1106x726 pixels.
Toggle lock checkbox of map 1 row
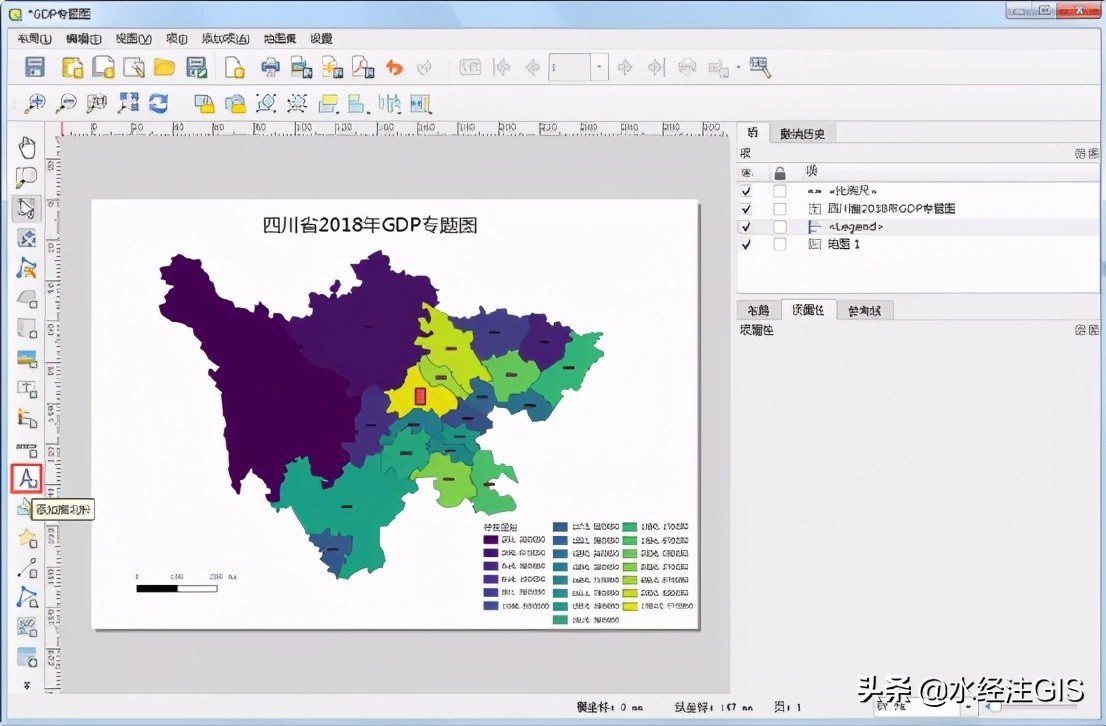(779, 244)
